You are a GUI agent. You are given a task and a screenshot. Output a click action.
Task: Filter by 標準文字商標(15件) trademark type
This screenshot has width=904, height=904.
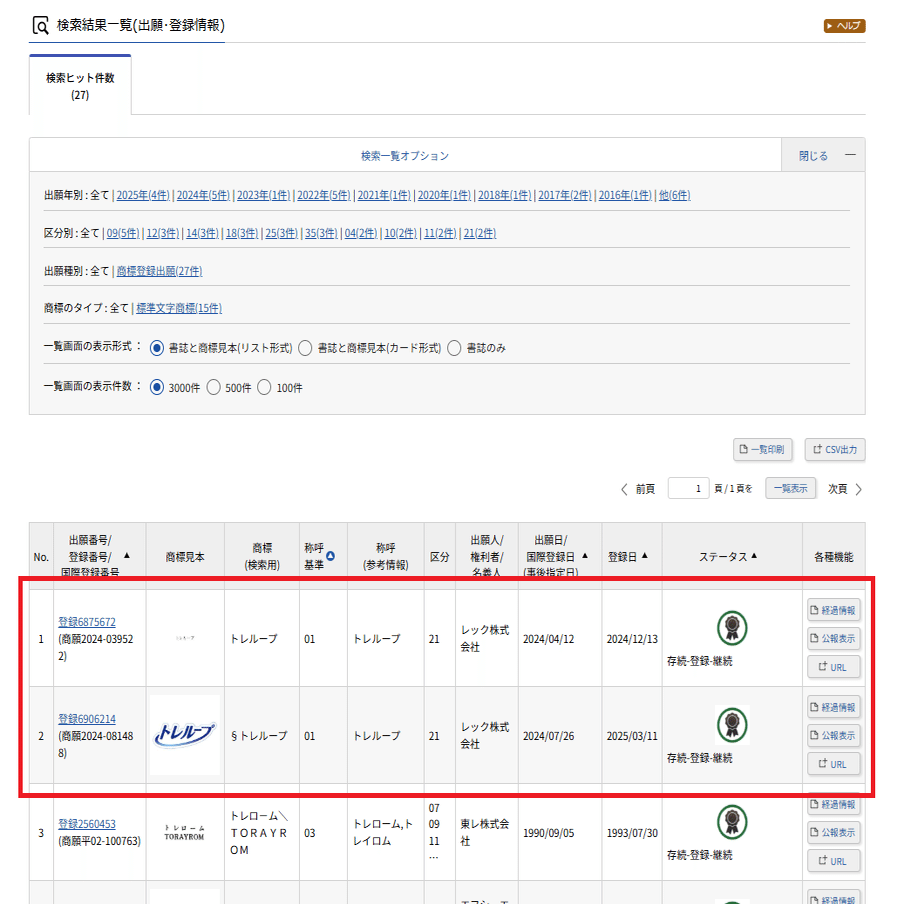click(x=179, y=308)
